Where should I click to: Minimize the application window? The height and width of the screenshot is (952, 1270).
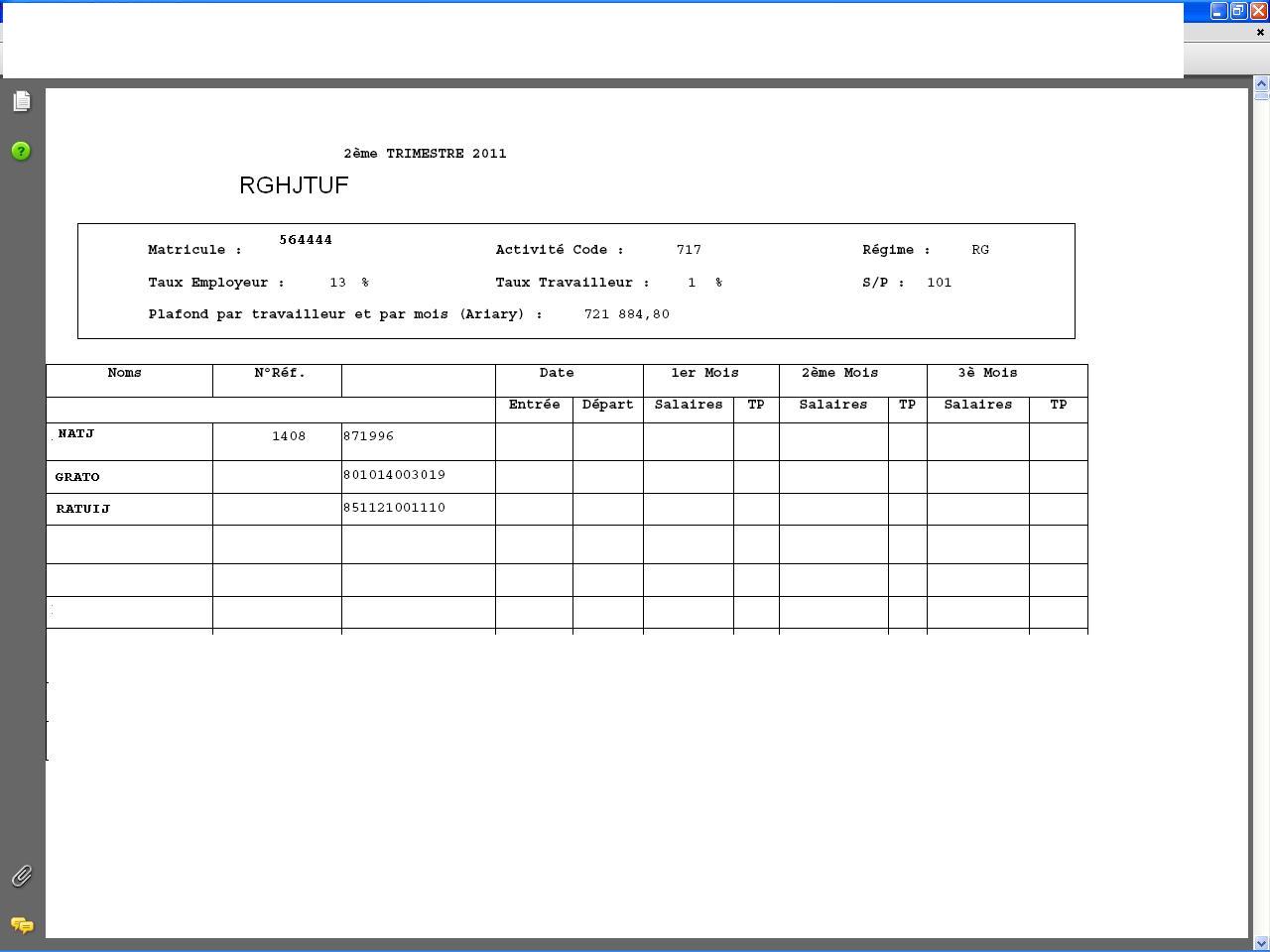1218,11
